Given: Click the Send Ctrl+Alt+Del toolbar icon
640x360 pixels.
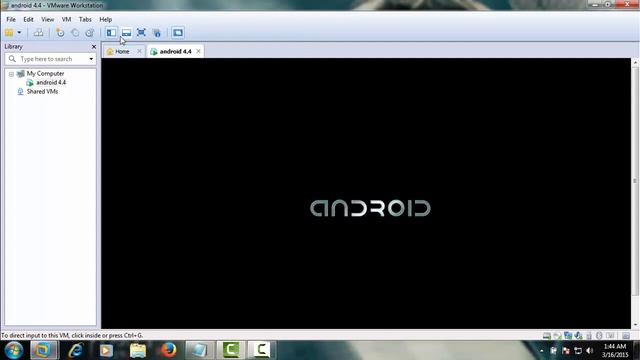Looking at the screenshot, I should 38,33.
